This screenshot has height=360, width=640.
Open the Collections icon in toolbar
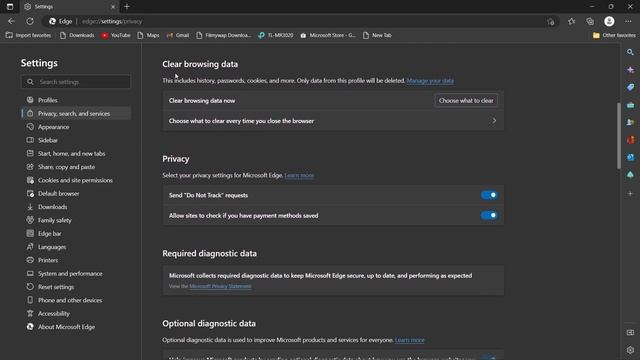click(590, 21)
